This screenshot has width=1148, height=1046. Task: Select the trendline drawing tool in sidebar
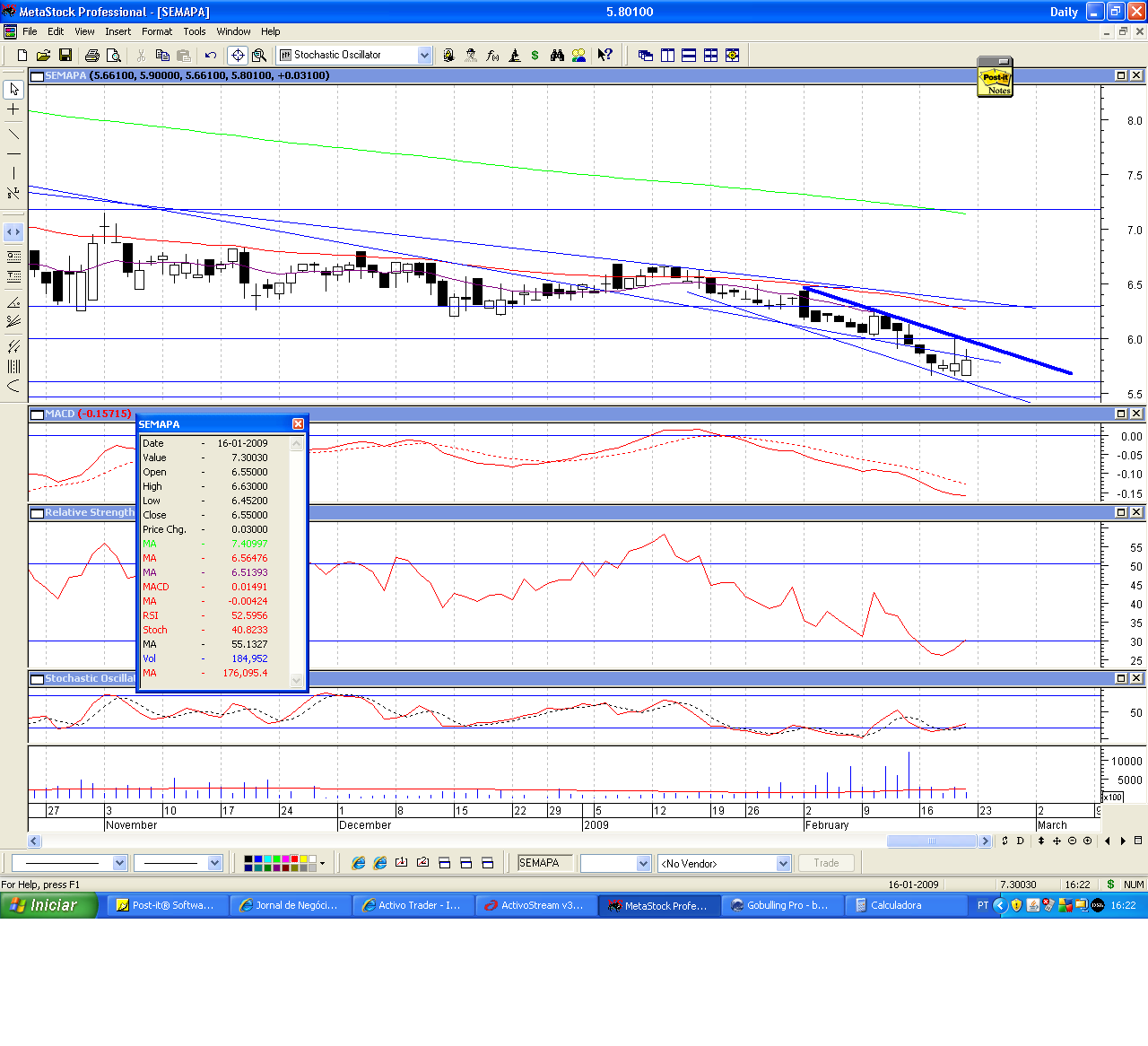pyautogui.click(x=13, y=134)
